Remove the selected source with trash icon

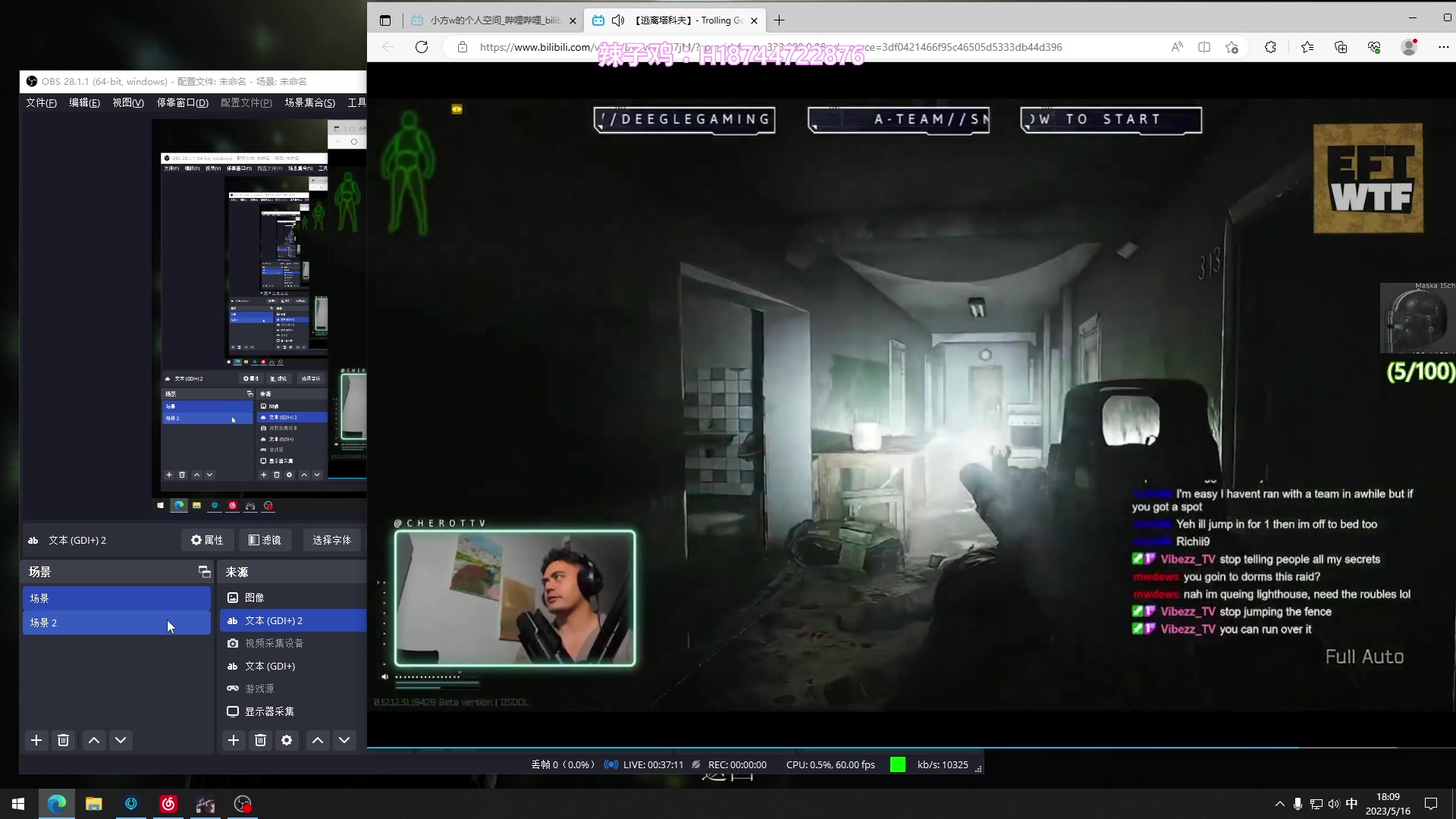[260, 740]
